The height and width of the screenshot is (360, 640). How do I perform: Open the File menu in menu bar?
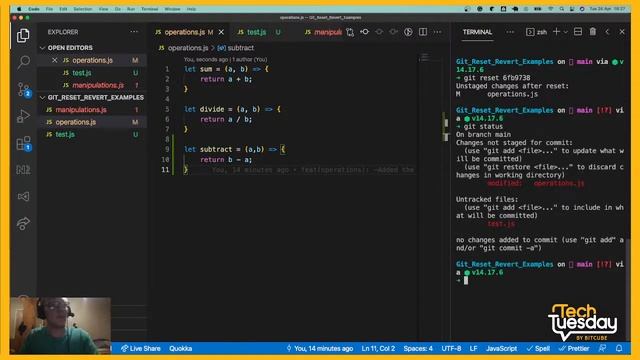pos(49,9)
